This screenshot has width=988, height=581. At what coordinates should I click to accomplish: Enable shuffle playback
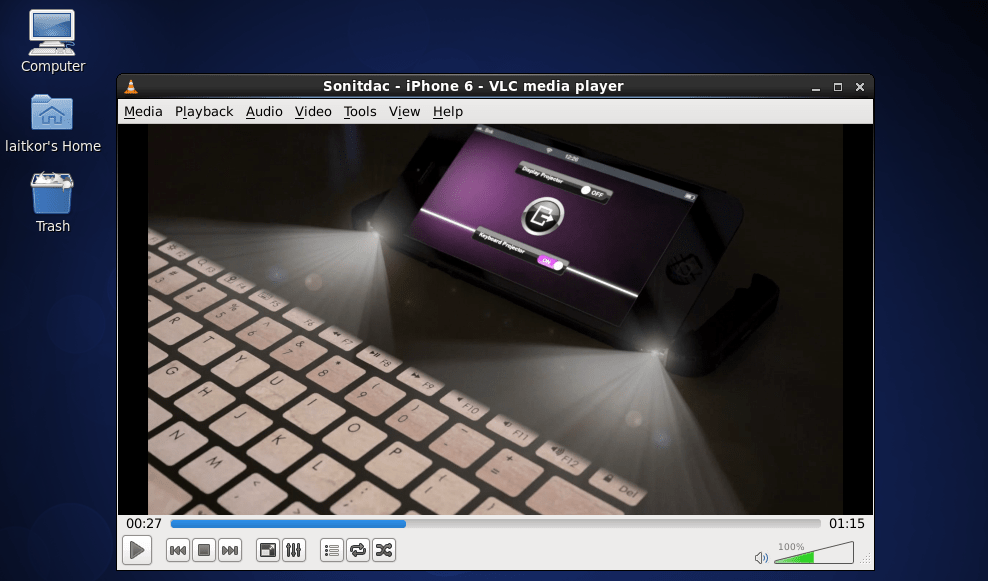(384, 550)
